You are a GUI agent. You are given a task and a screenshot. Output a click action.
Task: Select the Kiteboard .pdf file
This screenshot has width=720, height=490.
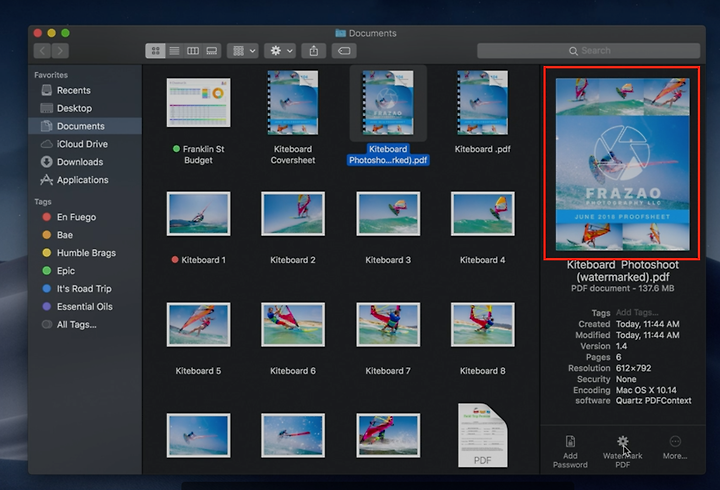tap(482, 102)
